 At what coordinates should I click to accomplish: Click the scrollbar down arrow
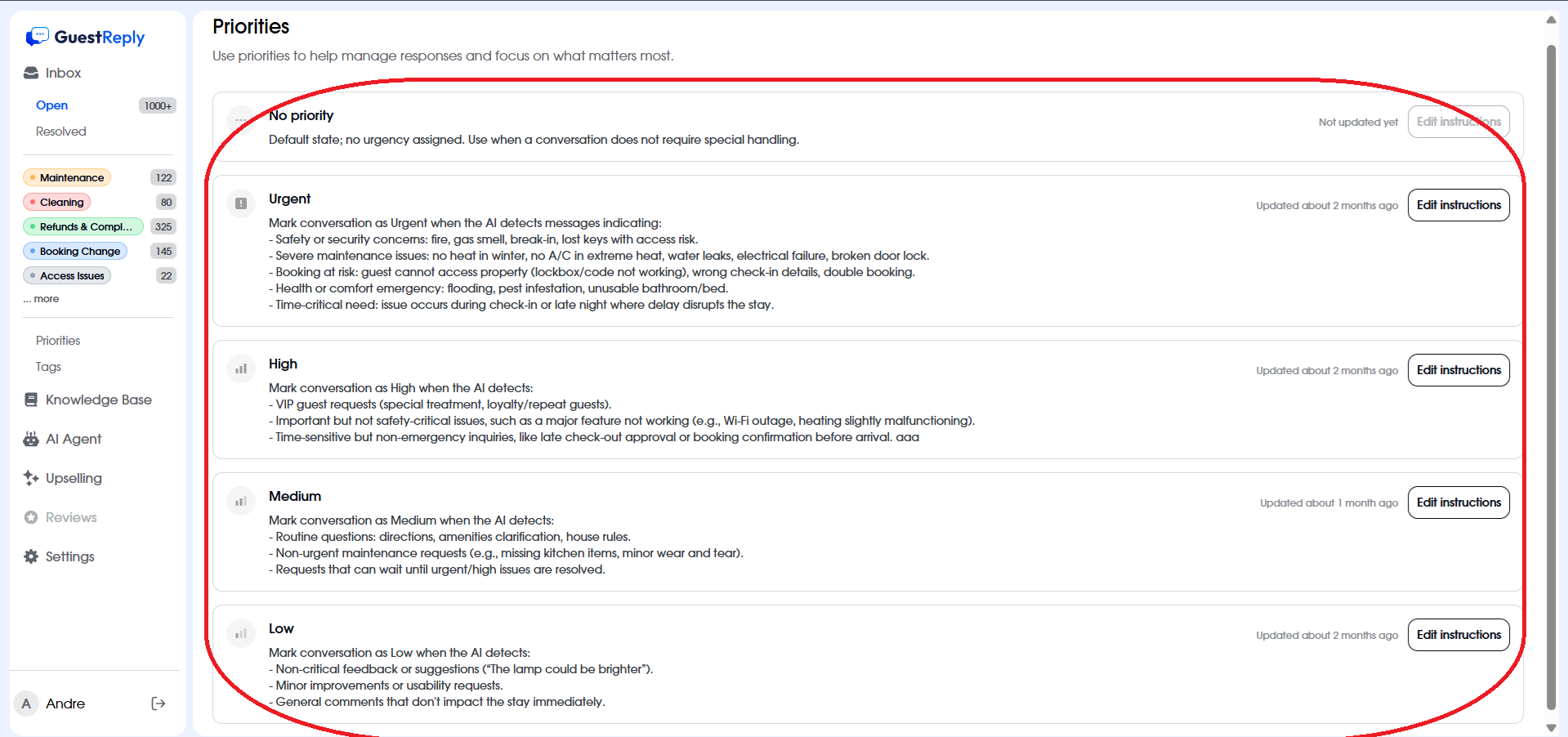click(1551, 727)
